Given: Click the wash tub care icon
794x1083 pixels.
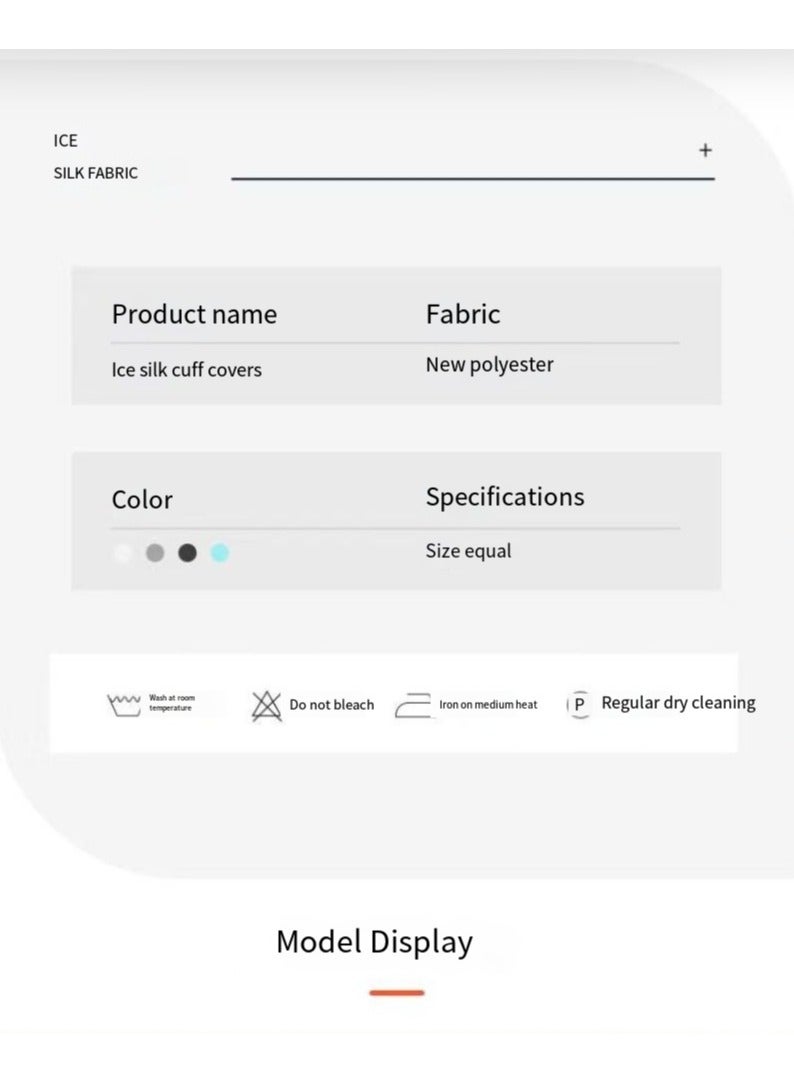Looking at the screenshot, I should pyautogui.click(x=124, y=705).
